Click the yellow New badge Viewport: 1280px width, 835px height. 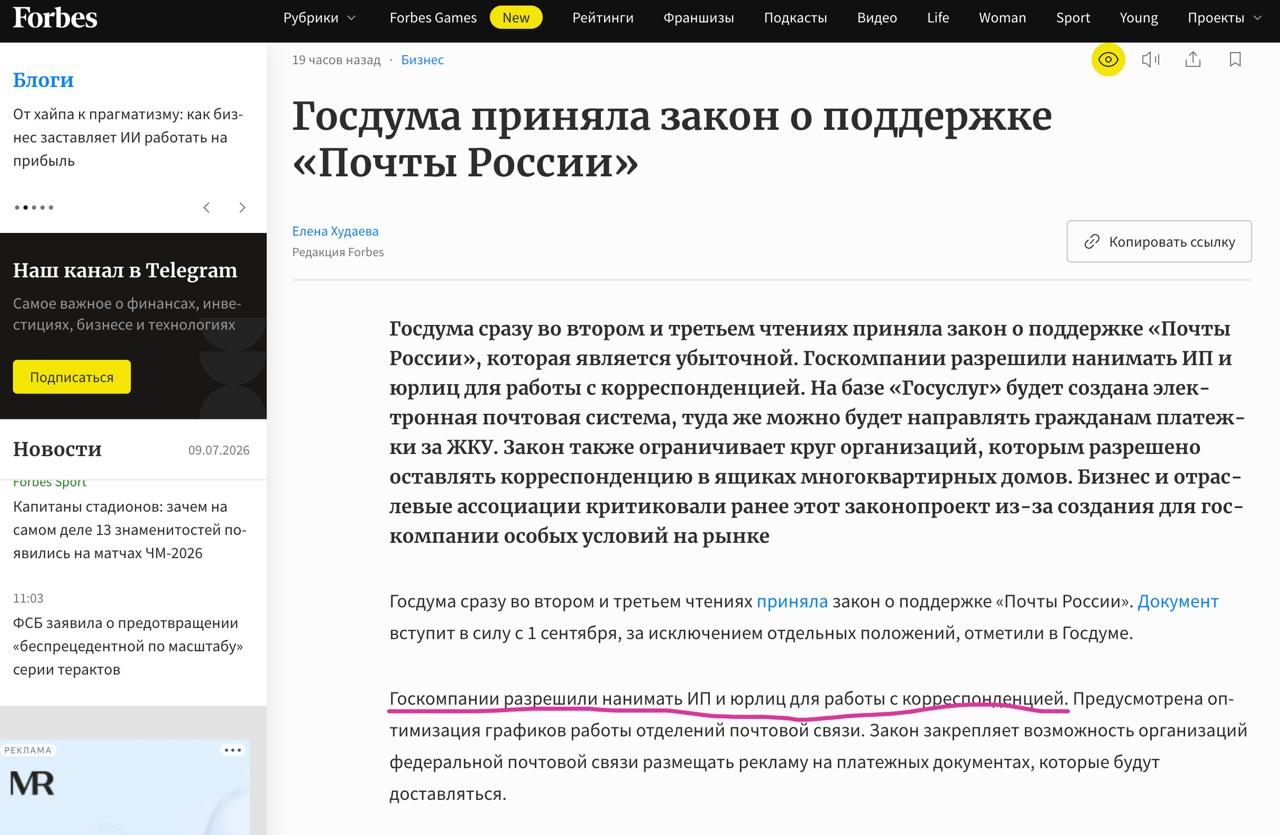516,17
